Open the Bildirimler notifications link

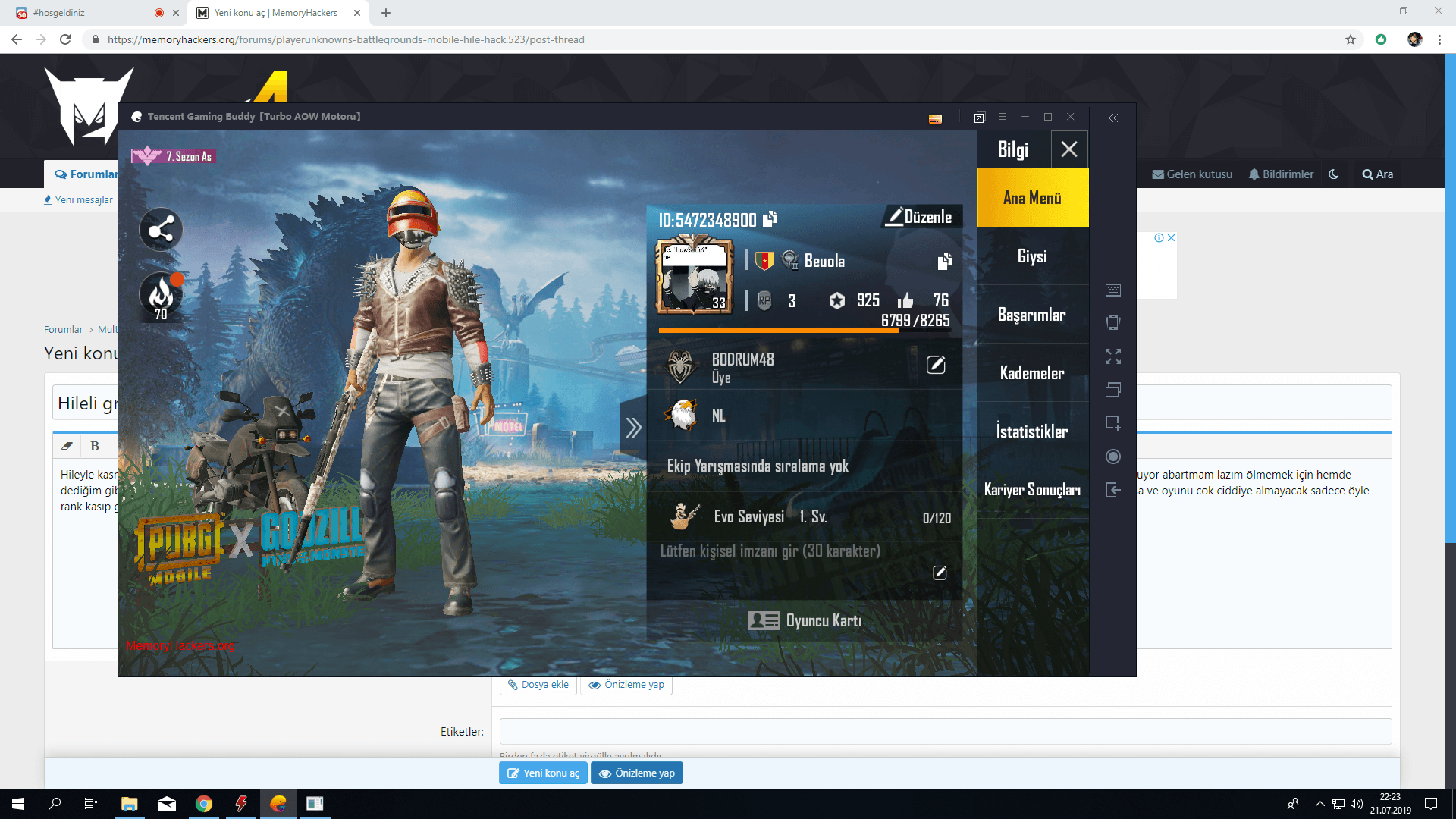(x=1282, y=174)
